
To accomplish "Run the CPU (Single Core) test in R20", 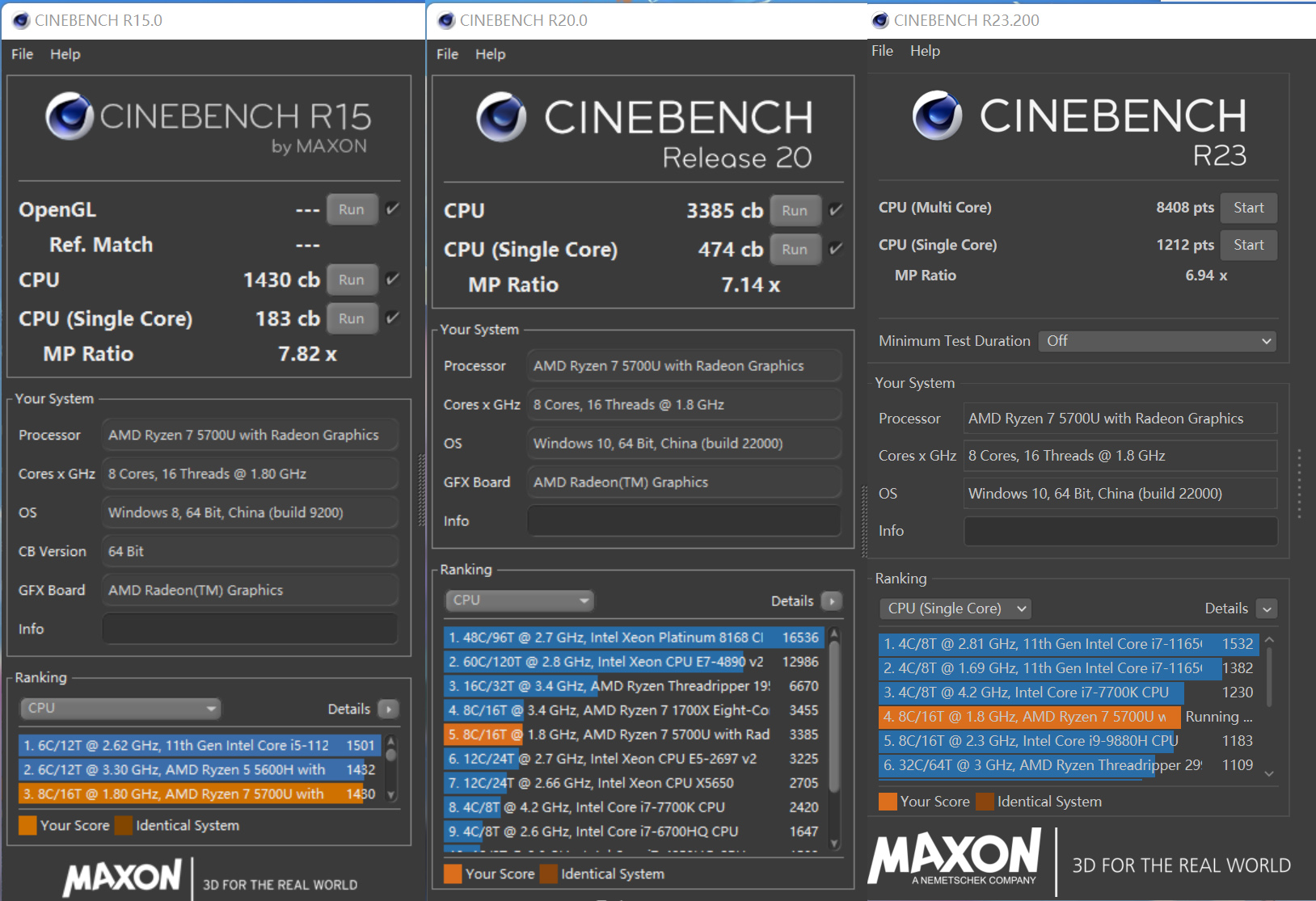I will tap(795, 250).
